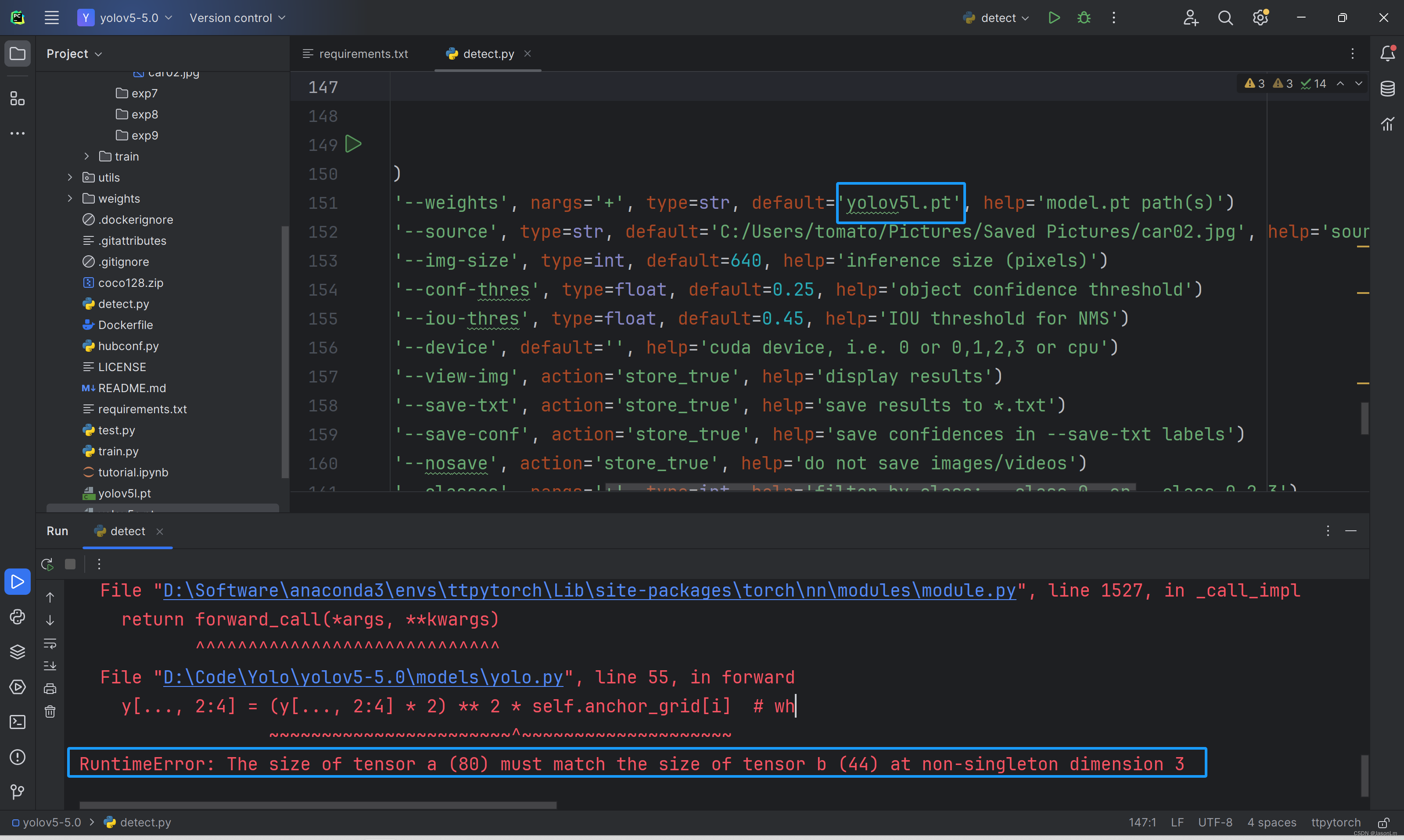Open the Python Packages tool window
1404x840 pixels.
point(18,651)
